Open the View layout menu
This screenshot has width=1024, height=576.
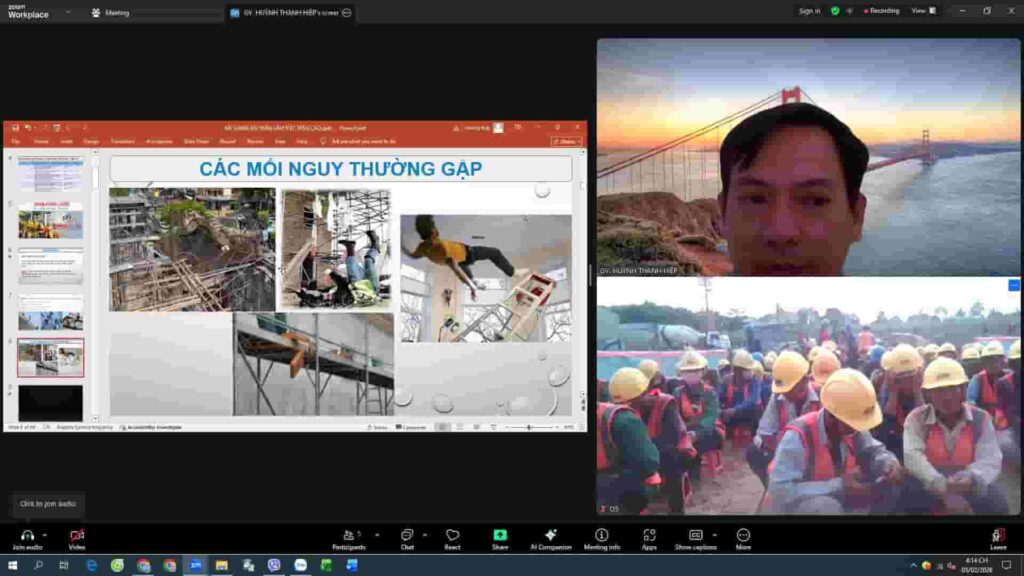[923, 11]
